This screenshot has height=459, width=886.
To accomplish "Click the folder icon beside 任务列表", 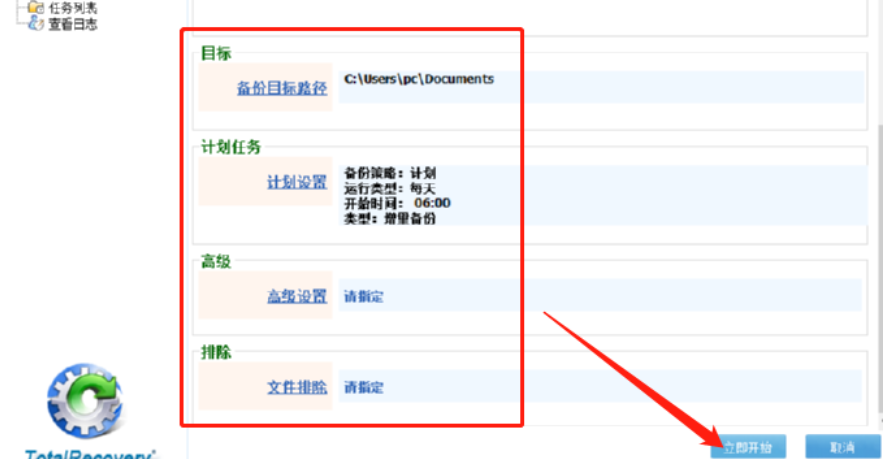I will 36,7.
